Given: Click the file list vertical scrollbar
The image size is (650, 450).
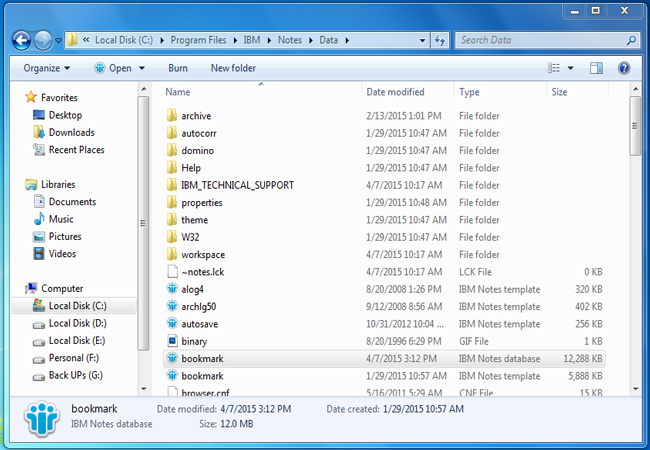Looking at the screenshot, I should 635,250.
